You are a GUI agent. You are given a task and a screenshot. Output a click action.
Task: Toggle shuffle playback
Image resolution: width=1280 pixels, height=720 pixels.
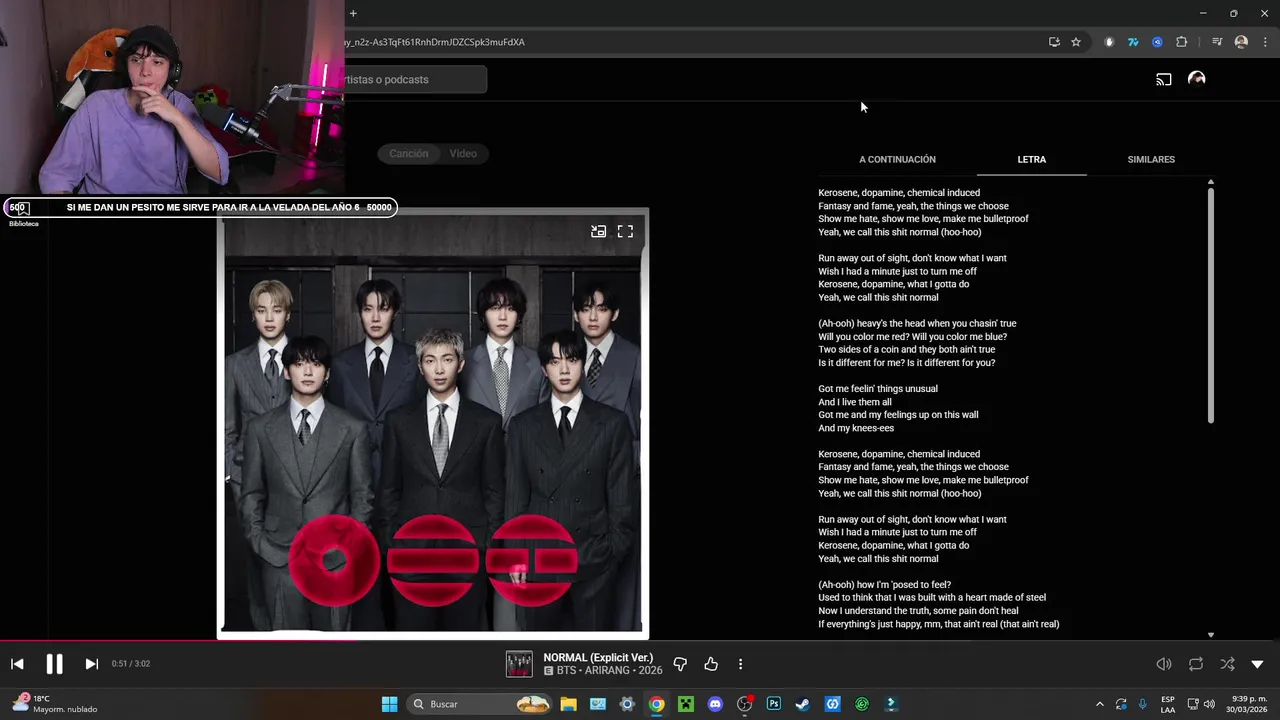pos(1227,664)
